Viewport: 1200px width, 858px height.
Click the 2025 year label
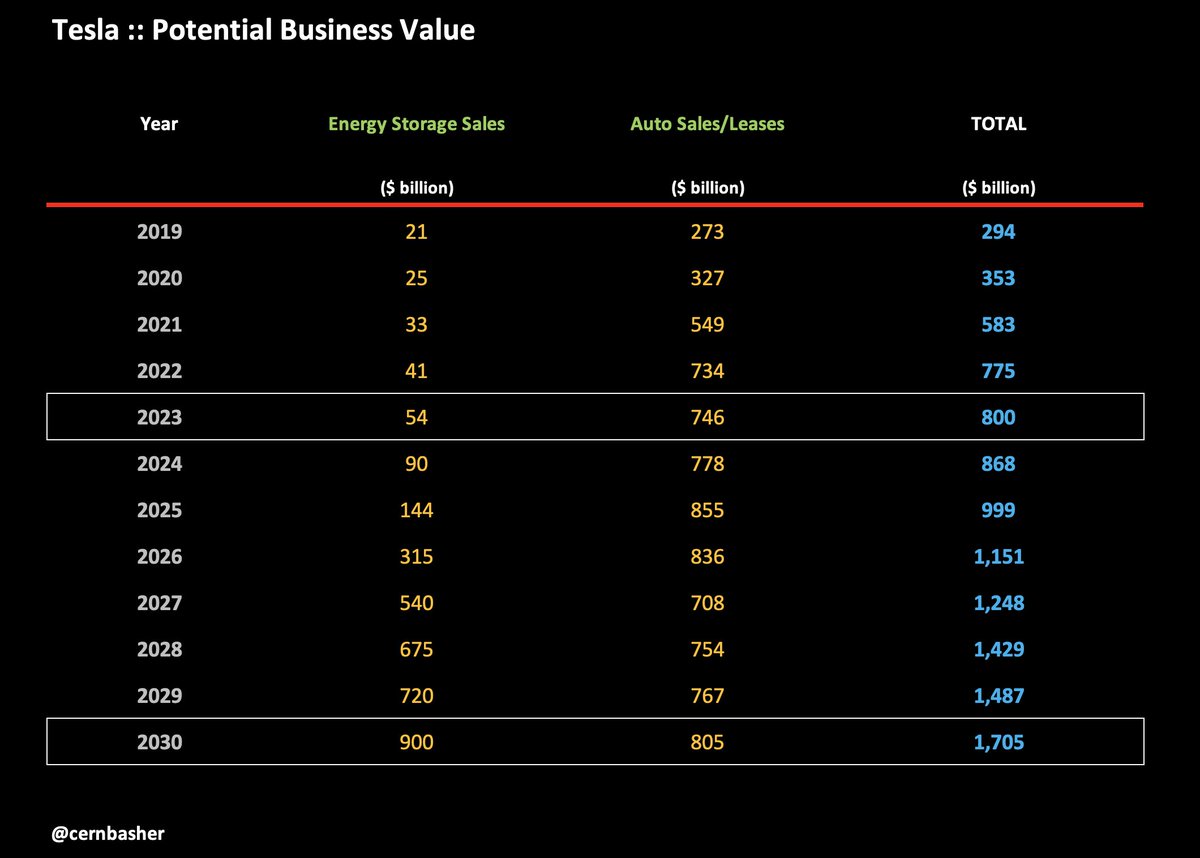tap(159, 510)
